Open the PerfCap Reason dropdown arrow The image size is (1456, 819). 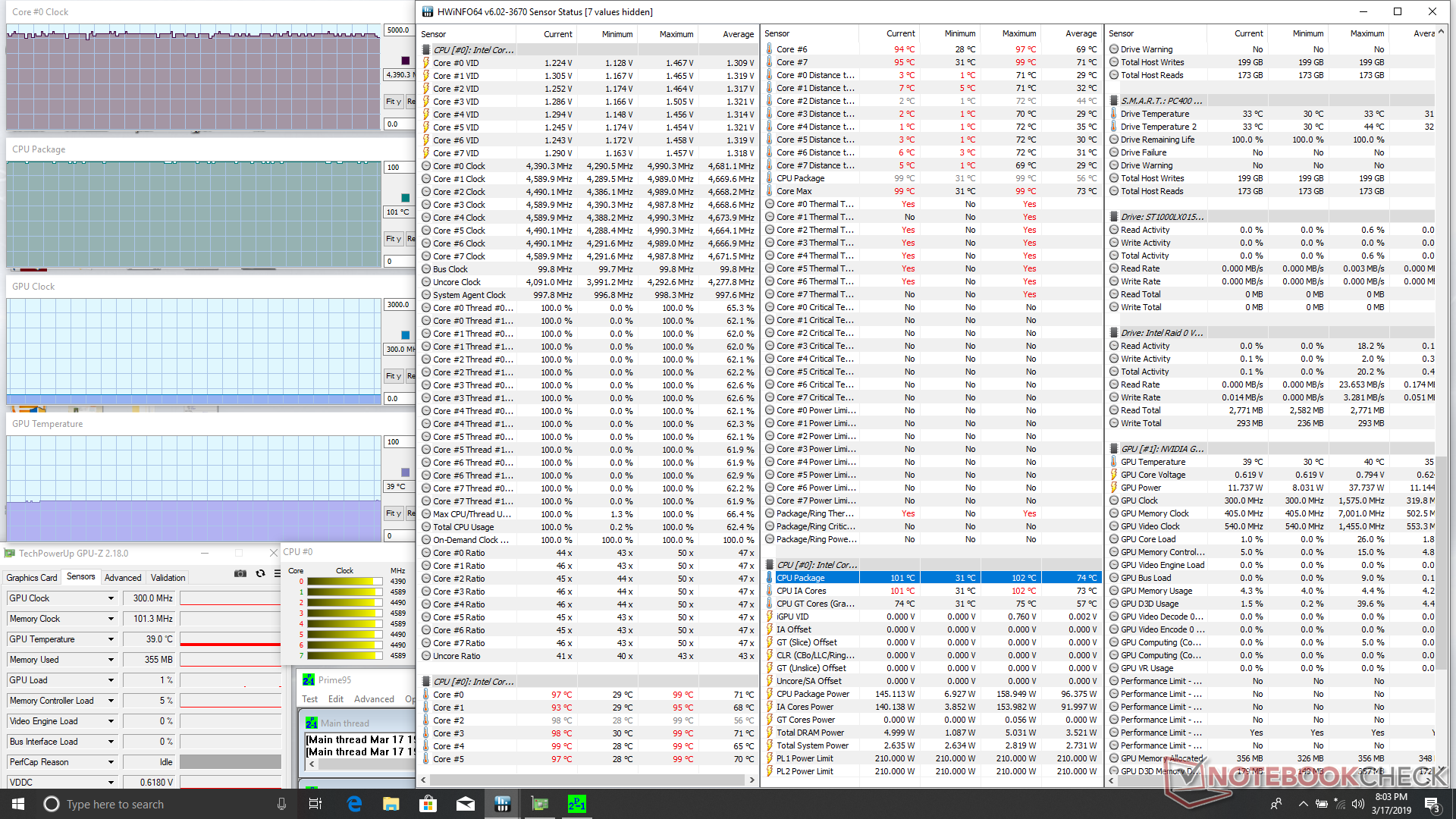(x=111, y=762)
